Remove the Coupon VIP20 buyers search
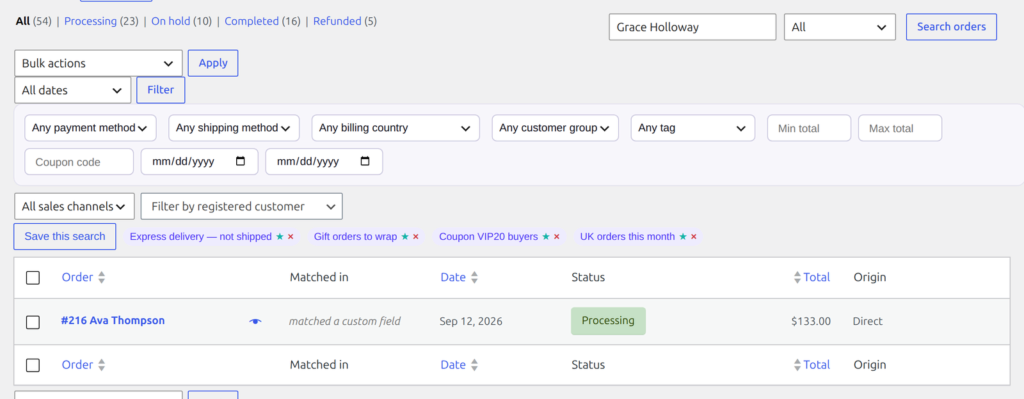Screen dimensions: 1024x399 click(x=557, y=236)
